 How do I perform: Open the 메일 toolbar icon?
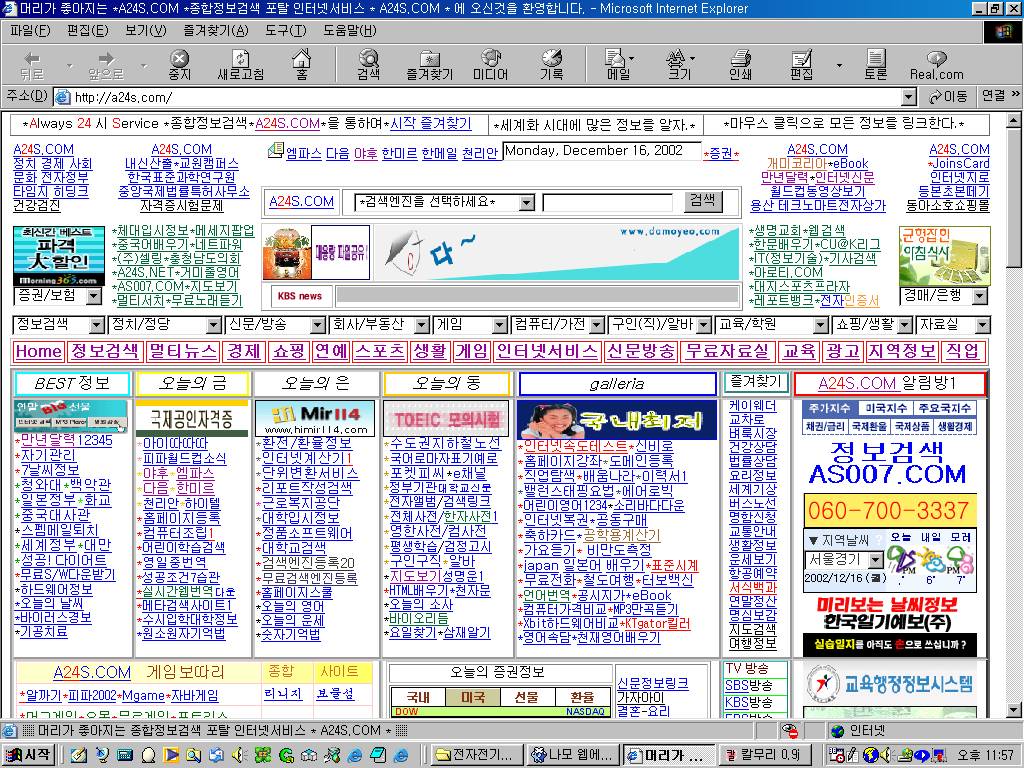tap(618, 65)
